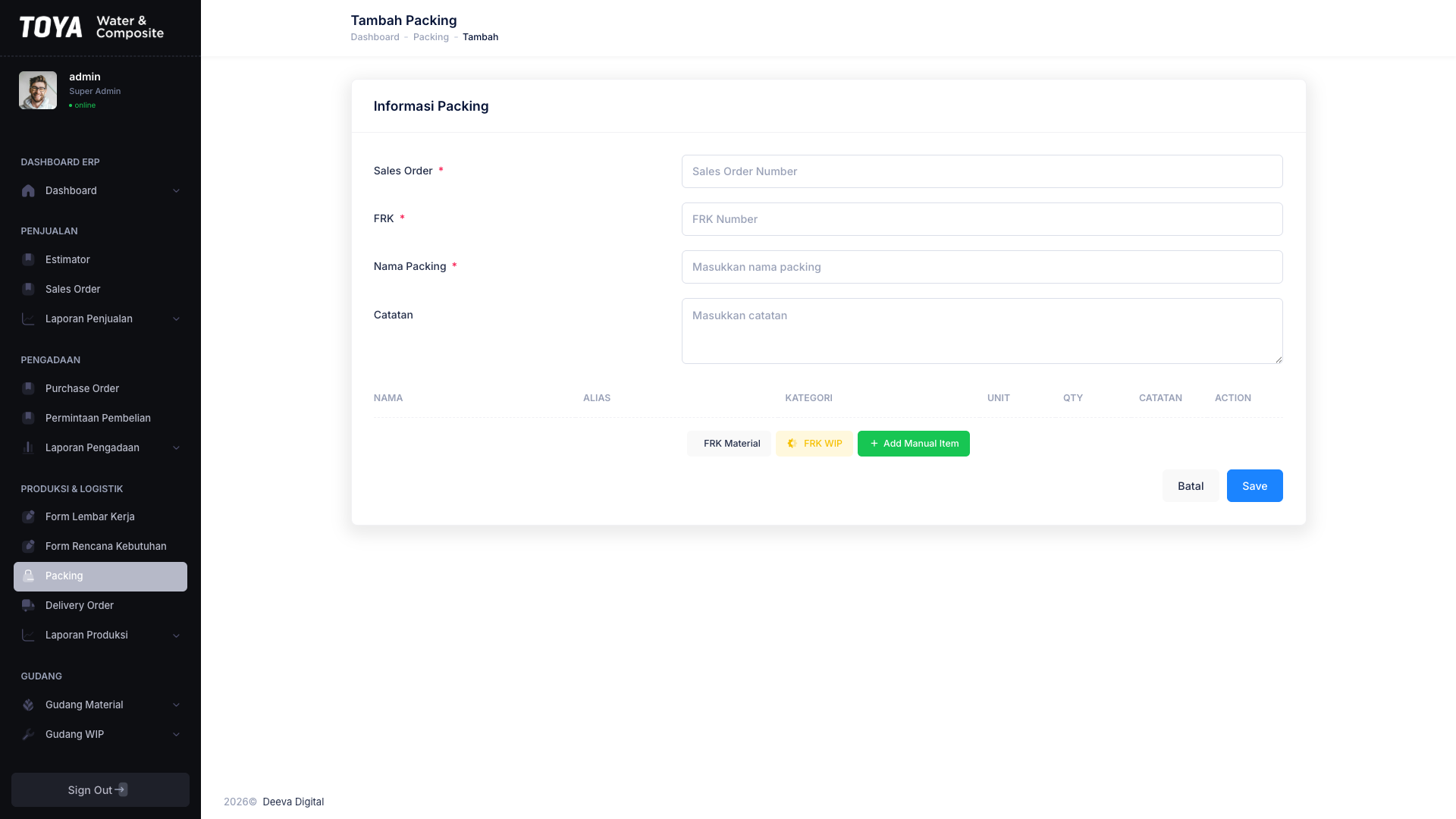Expand the Laporan Produksi chevron
The width and height of the screenshot is (1456, 819).
[176, 635]
